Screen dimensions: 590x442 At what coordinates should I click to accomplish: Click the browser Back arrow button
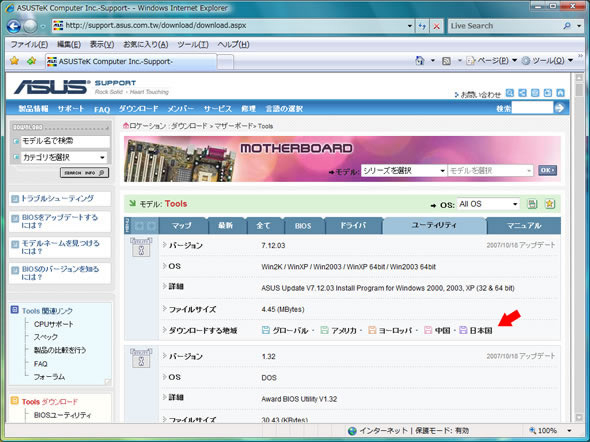[14, 26]
